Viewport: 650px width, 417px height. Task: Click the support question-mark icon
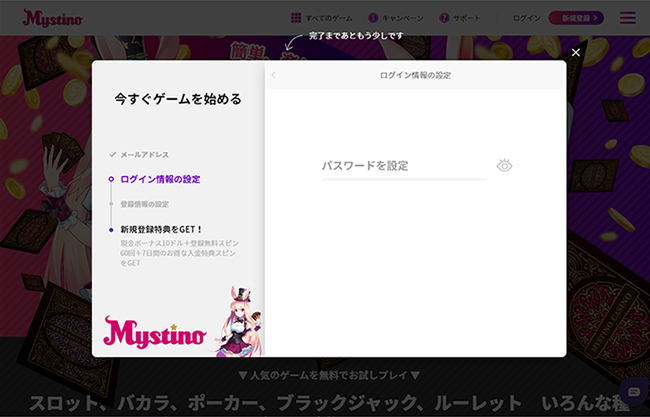(445, 18)
